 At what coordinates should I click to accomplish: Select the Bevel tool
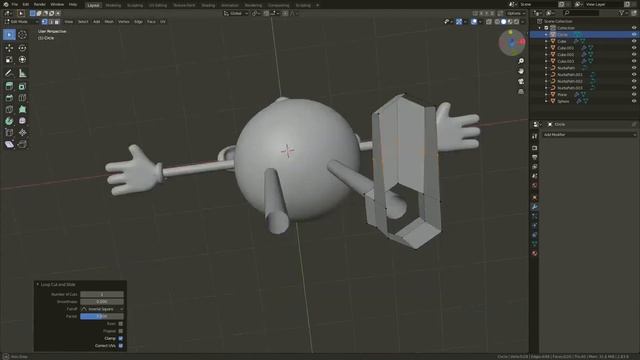(9, 98)
